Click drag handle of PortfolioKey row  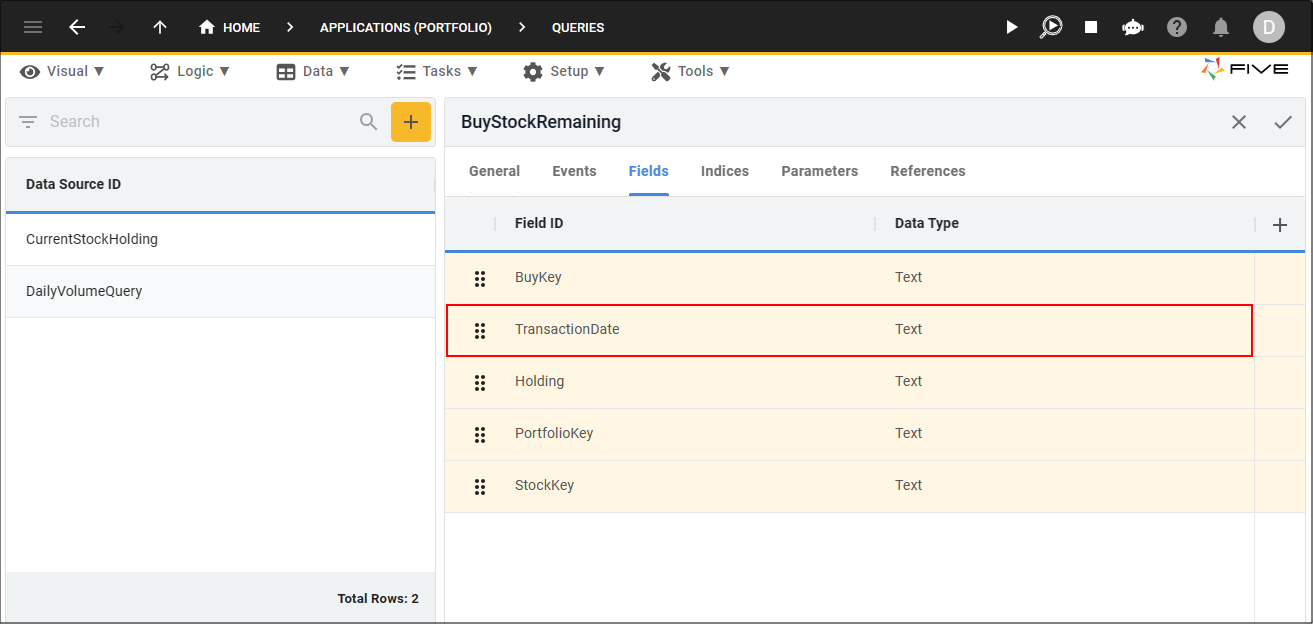(480, 434)
